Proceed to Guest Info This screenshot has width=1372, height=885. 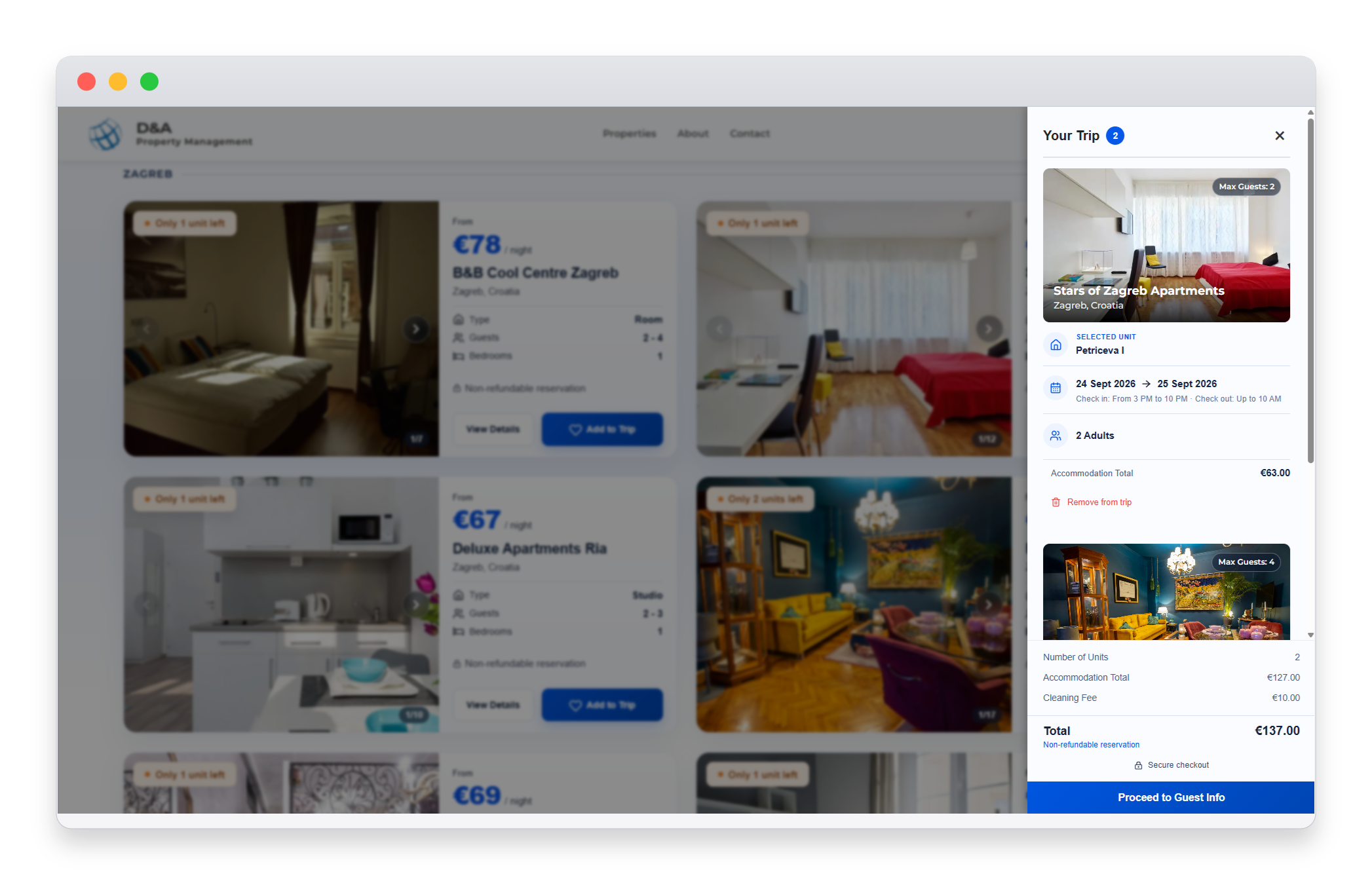pos(1170,797)
